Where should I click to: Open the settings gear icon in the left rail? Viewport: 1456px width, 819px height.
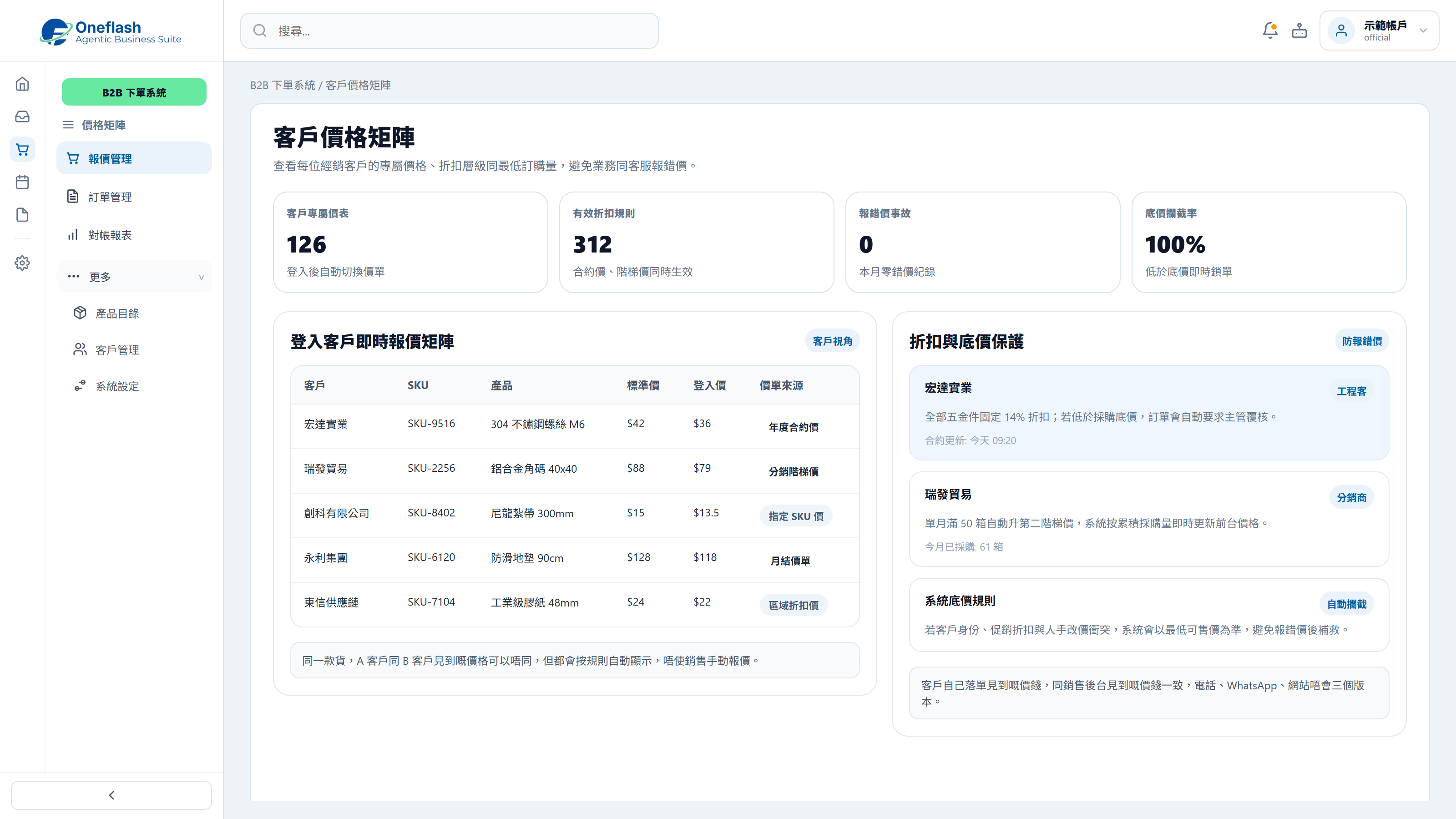(22, 263)
